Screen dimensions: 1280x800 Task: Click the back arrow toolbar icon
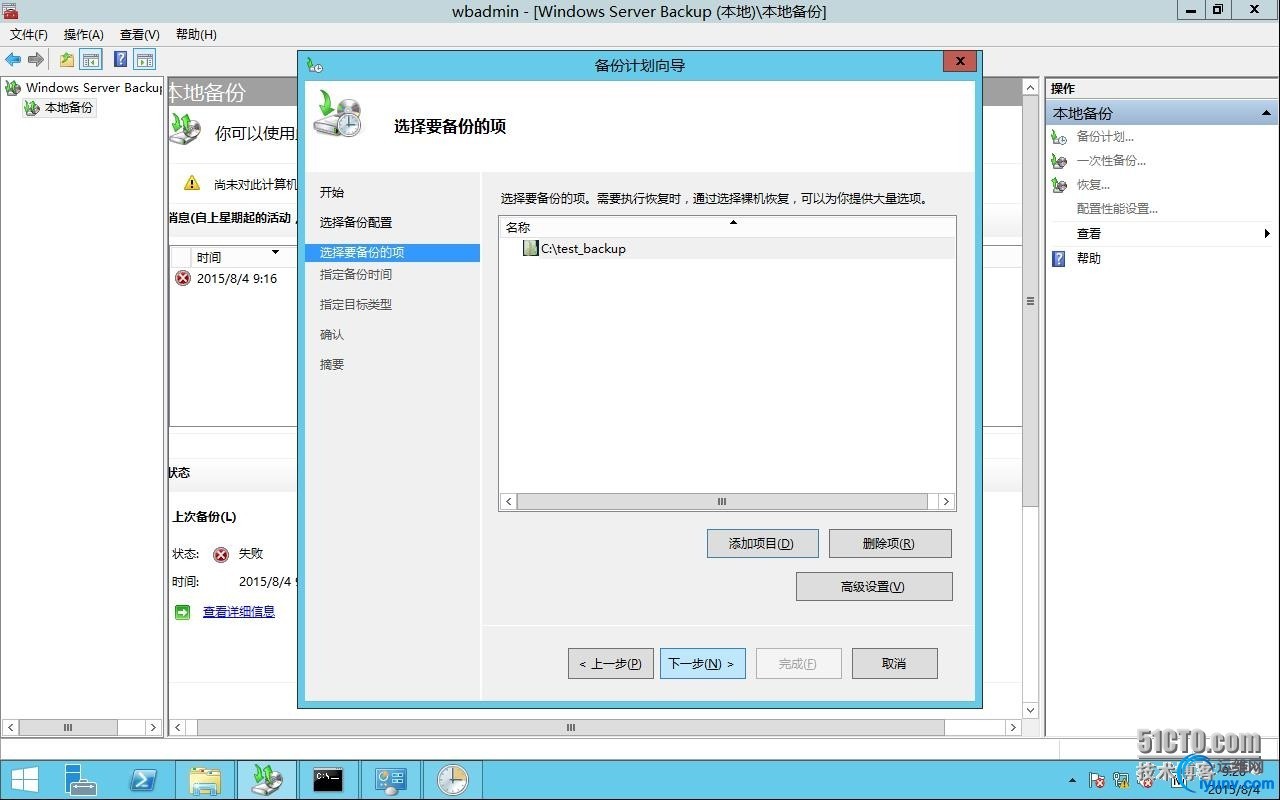tap(13, 60)
